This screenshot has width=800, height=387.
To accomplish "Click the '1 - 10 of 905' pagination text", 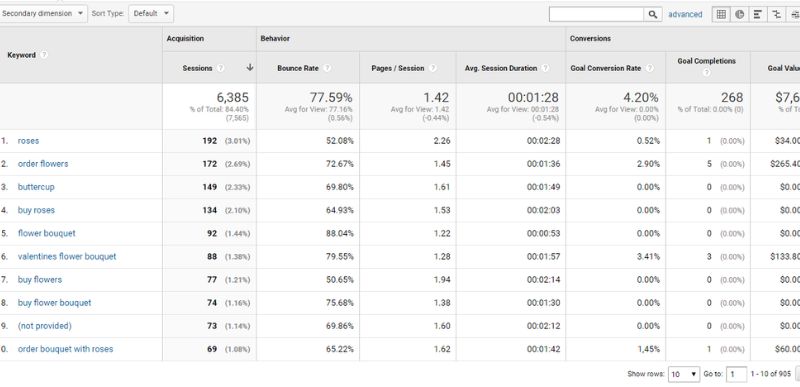I will 770,374.
